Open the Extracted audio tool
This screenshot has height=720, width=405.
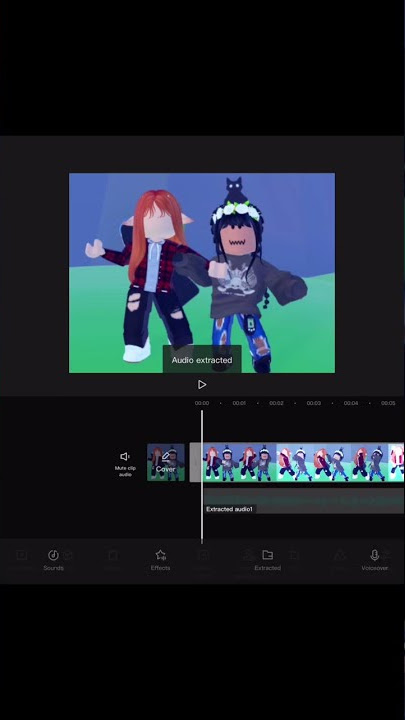(267, 560)
